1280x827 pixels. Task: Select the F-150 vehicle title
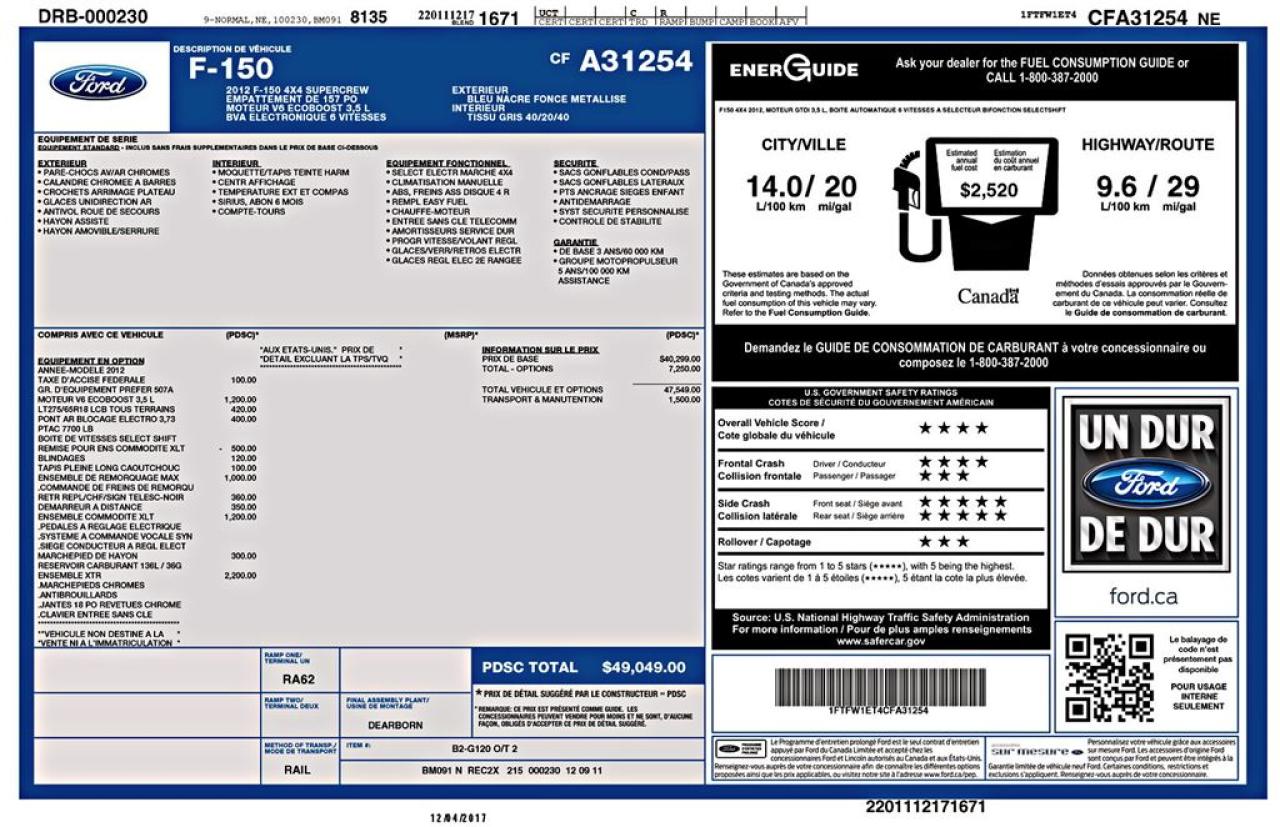pyautogui.click(x=231, y=69)
